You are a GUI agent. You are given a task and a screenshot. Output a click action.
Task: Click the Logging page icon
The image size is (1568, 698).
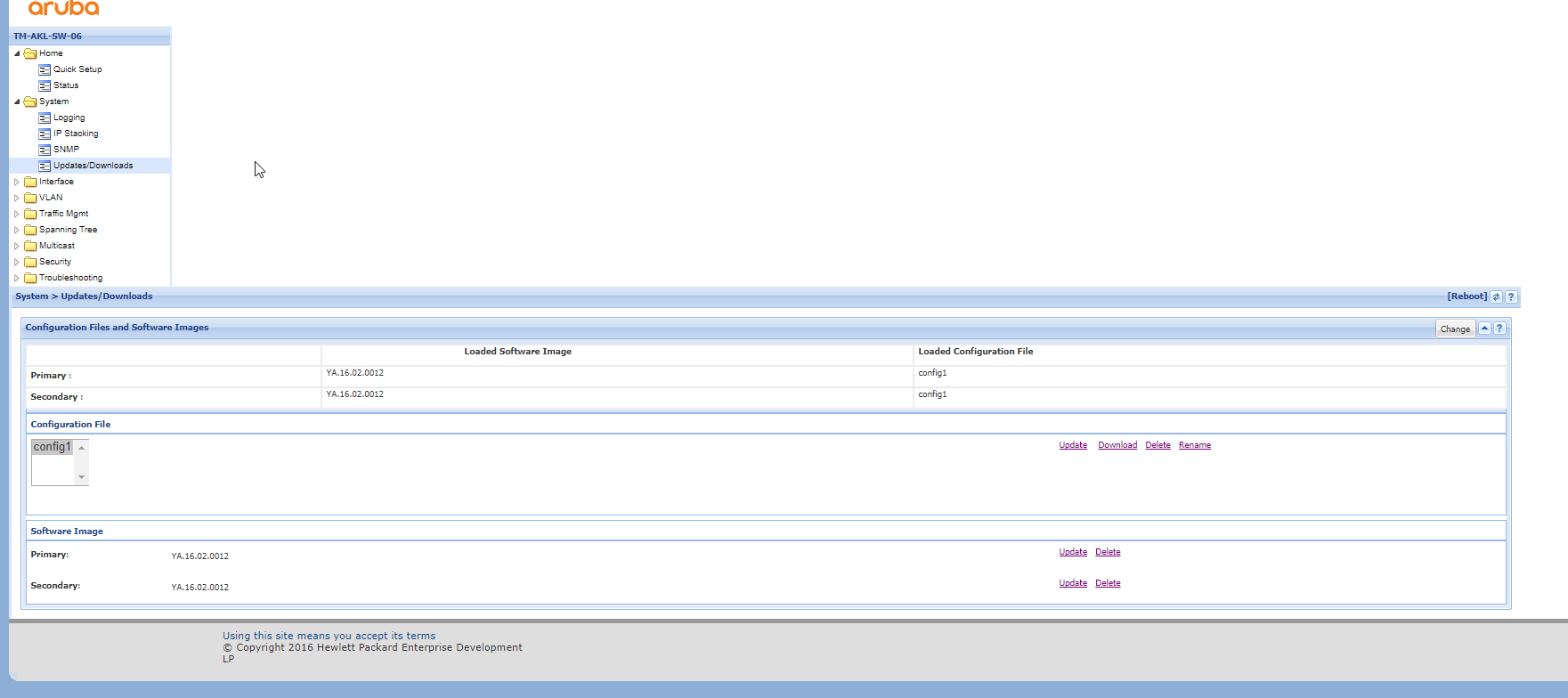tap(45, 118)
